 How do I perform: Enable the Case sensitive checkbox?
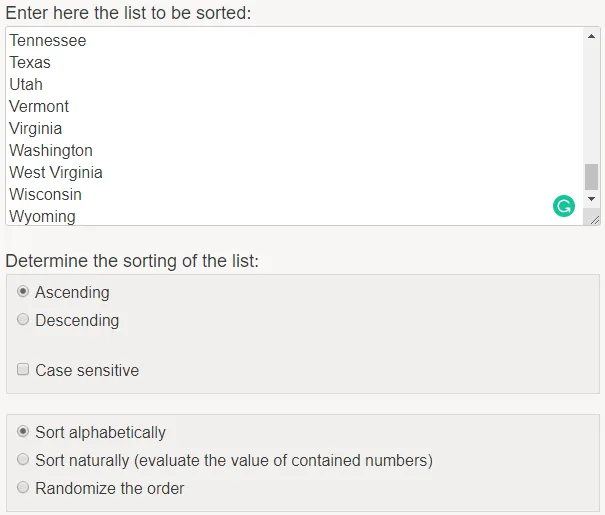(23, 370)
